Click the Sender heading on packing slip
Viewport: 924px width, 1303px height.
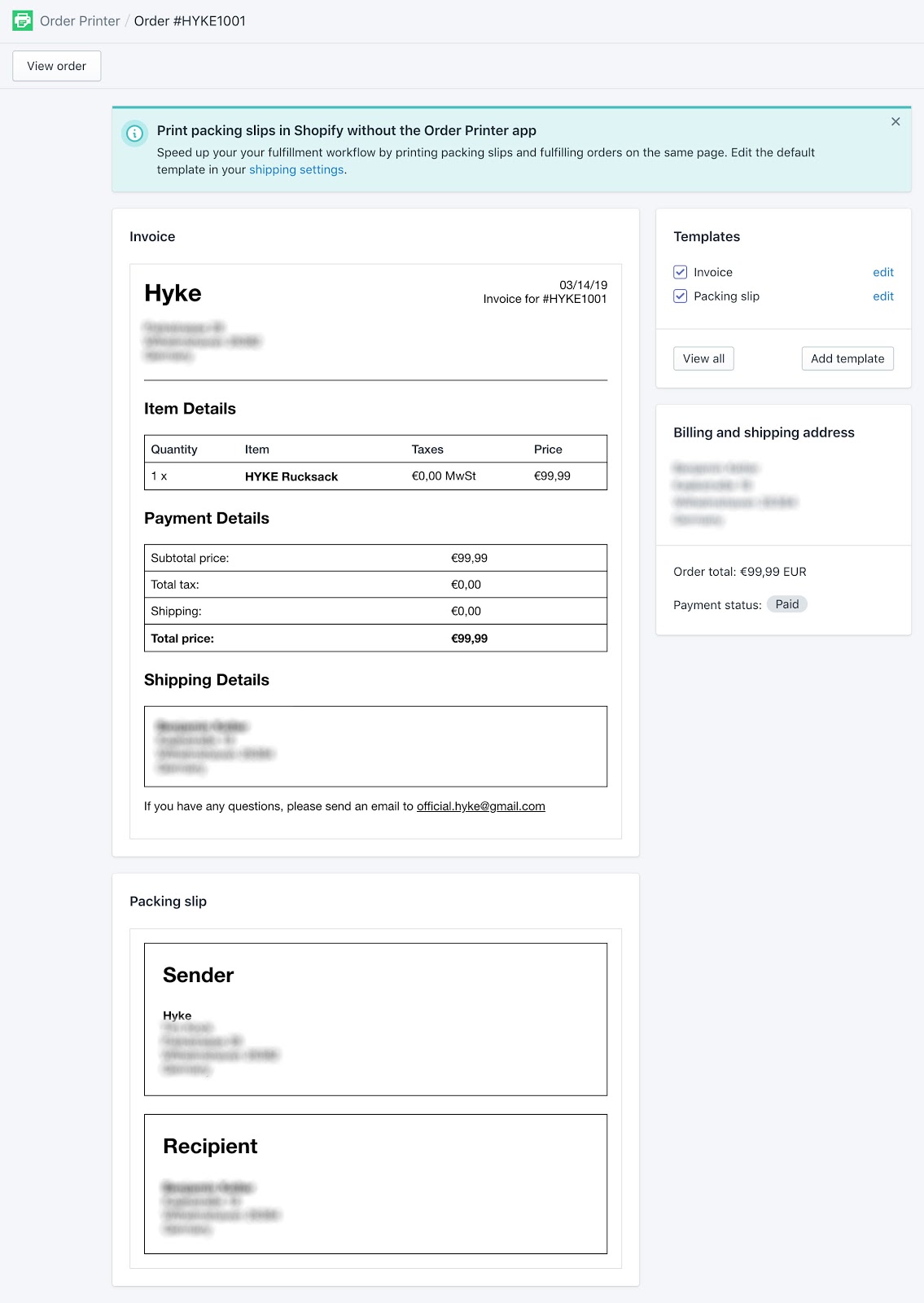tap(198, 975)
